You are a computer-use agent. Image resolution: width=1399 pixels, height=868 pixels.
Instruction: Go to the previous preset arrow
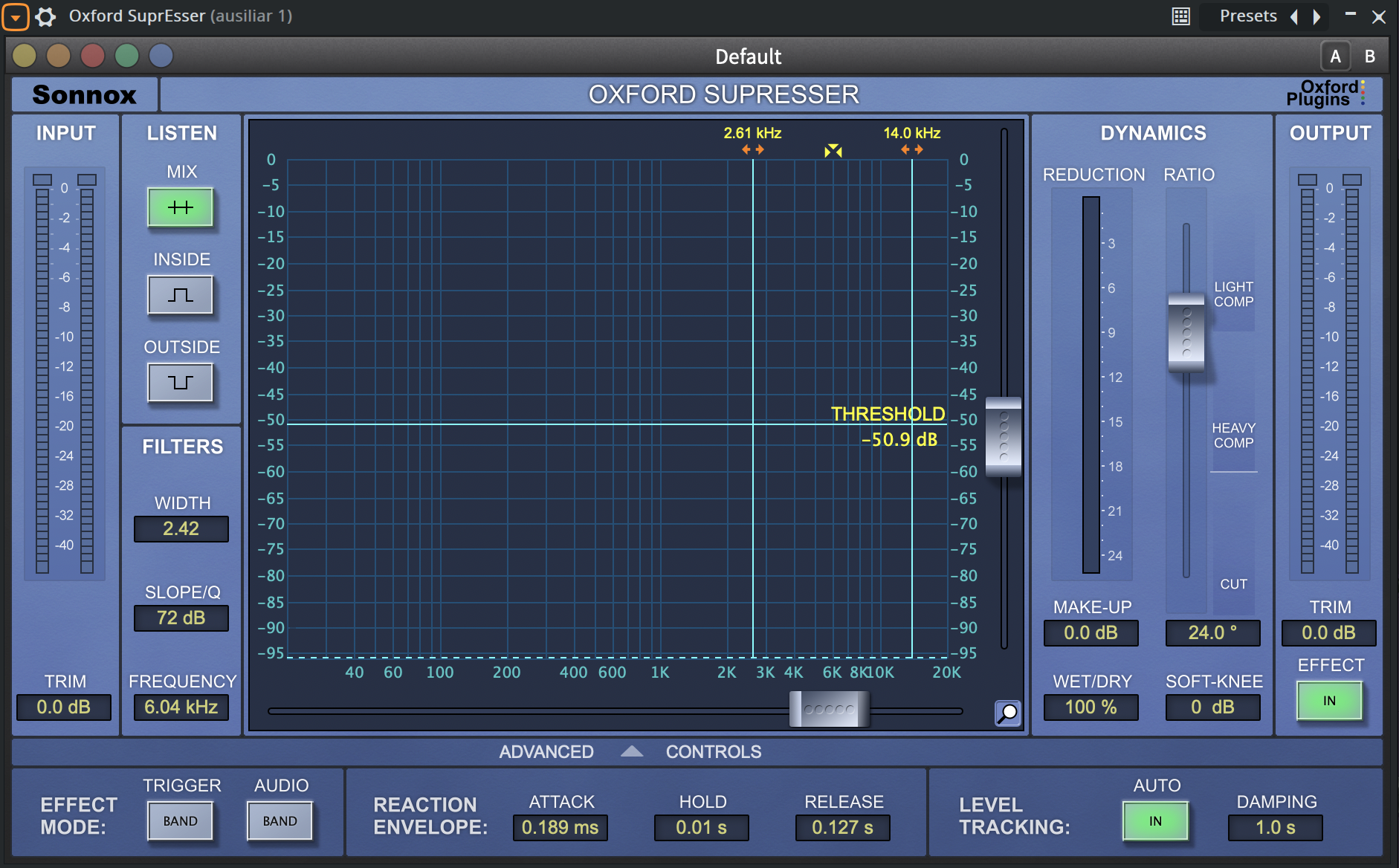pyautogui.click(x=1294, y=16)
